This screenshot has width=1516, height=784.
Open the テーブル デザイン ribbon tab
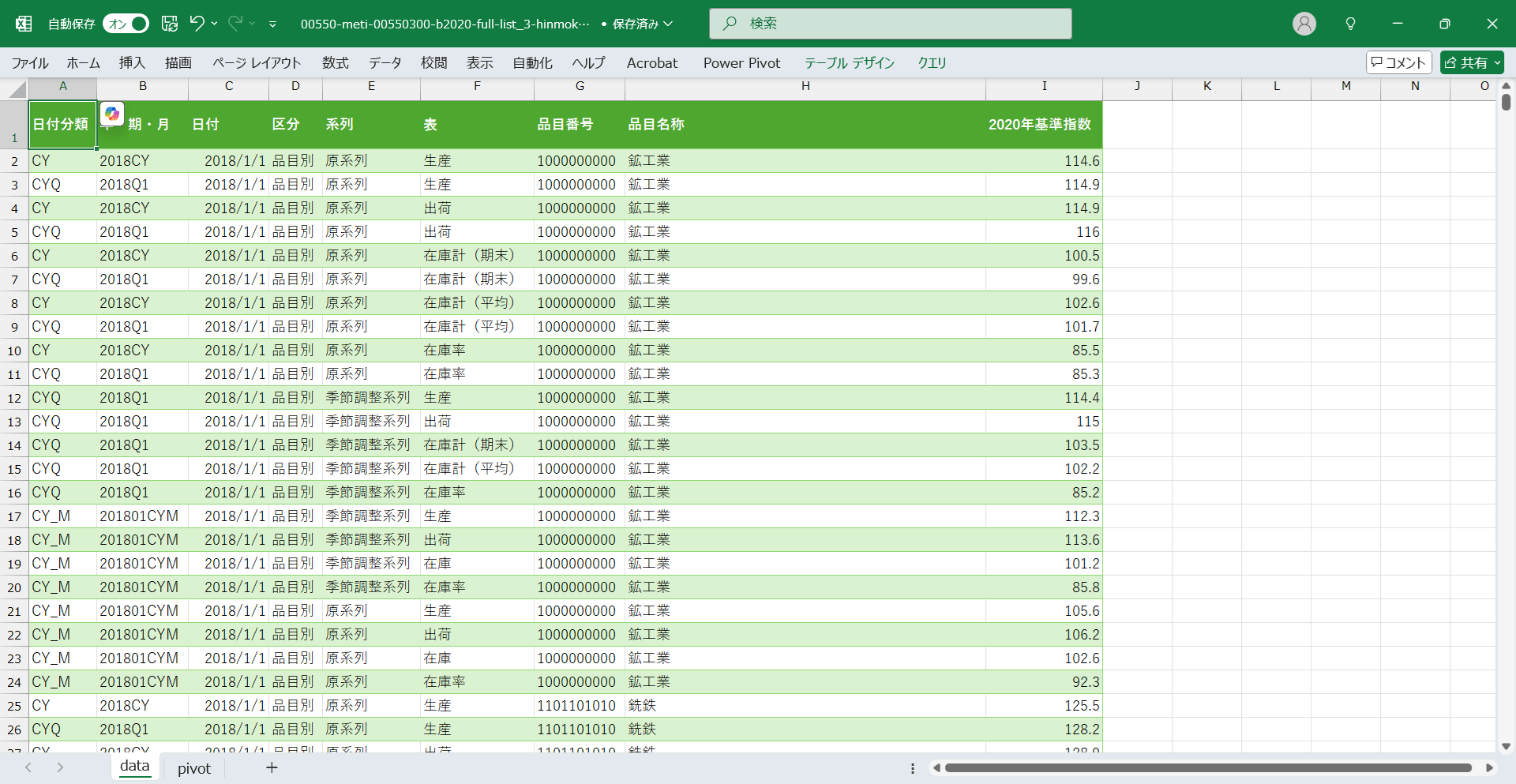849,62
